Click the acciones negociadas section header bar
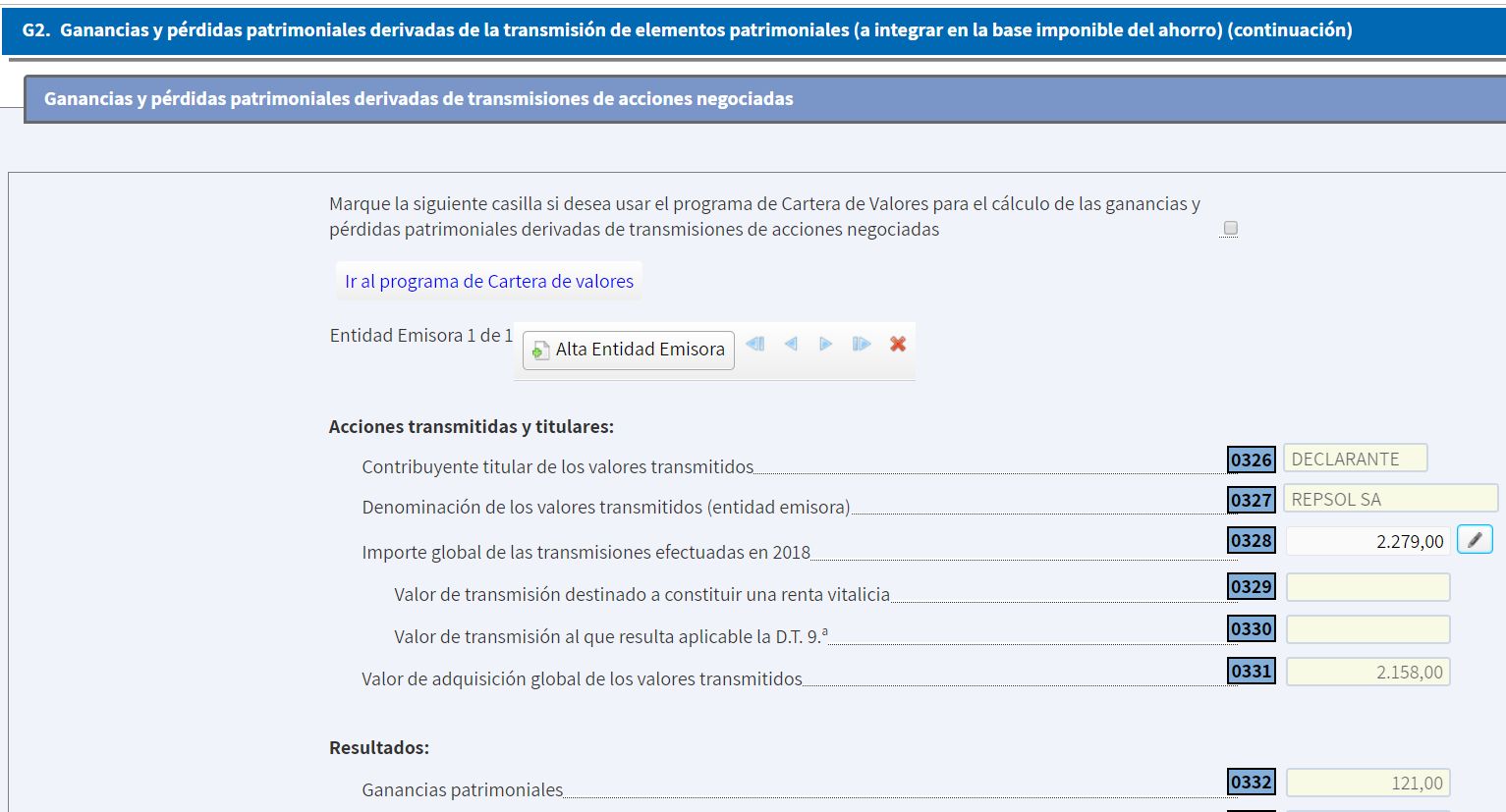Viewport: 1506px width, 812px height. pyautogui.click(x=764, y=99)
